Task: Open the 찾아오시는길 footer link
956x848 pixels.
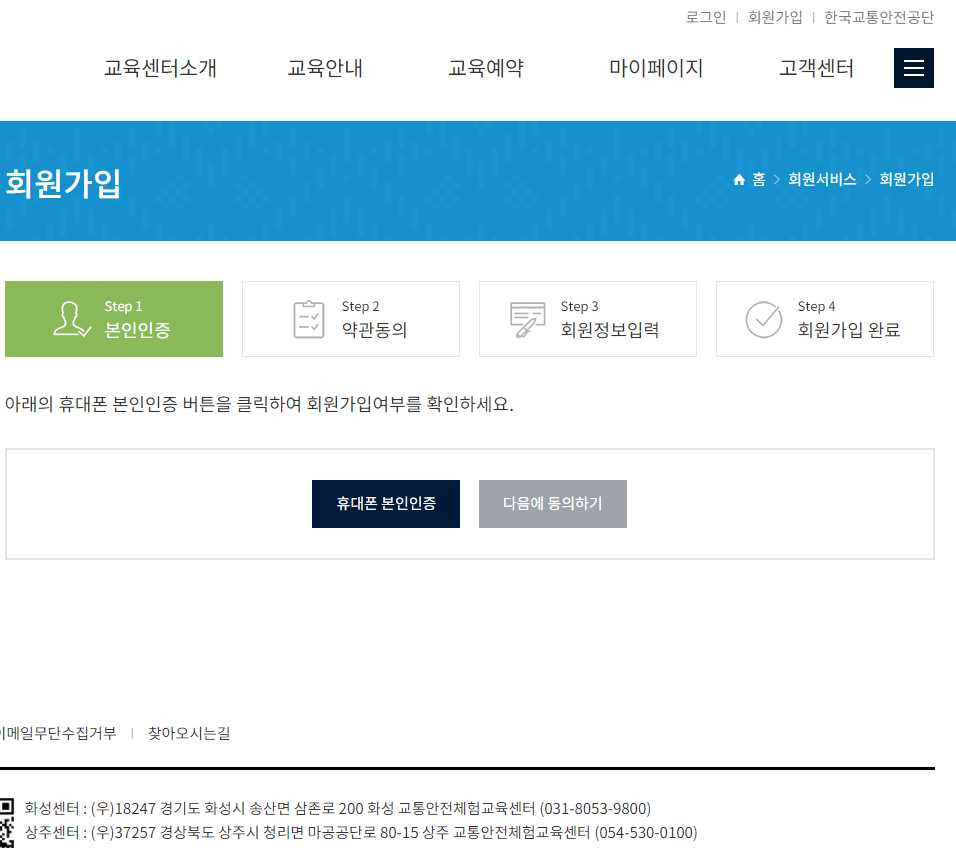Action: click(x=189, y=733)
